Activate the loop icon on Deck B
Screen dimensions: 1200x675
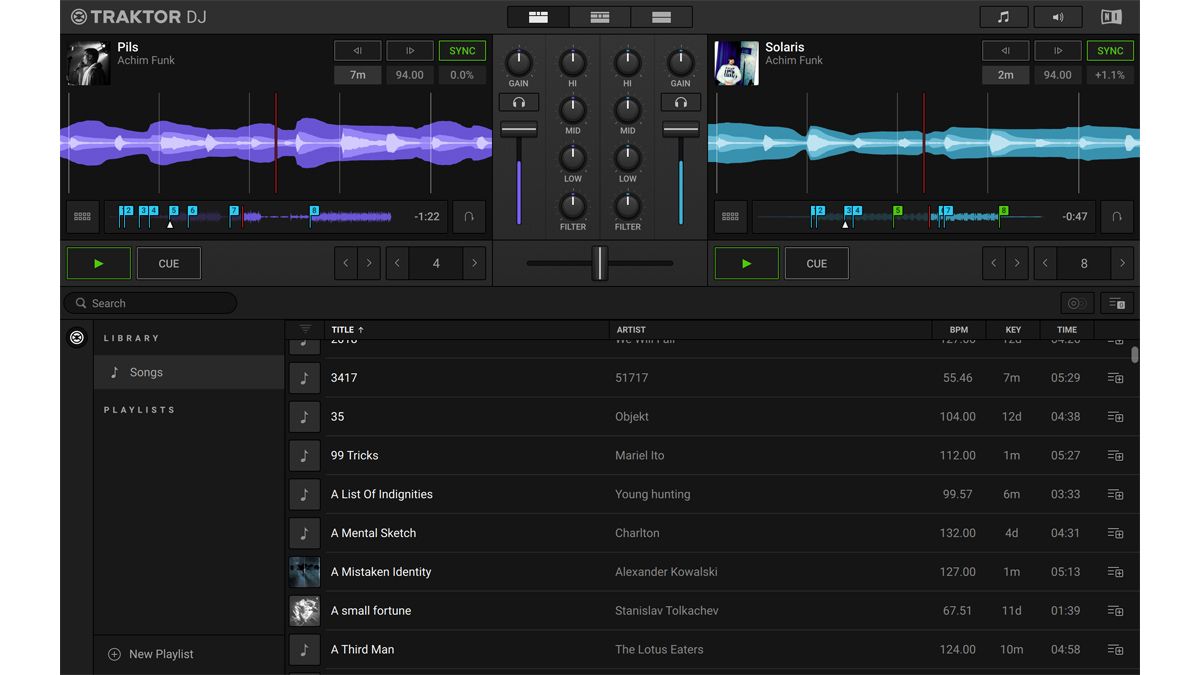click(x=1116, y=216)
